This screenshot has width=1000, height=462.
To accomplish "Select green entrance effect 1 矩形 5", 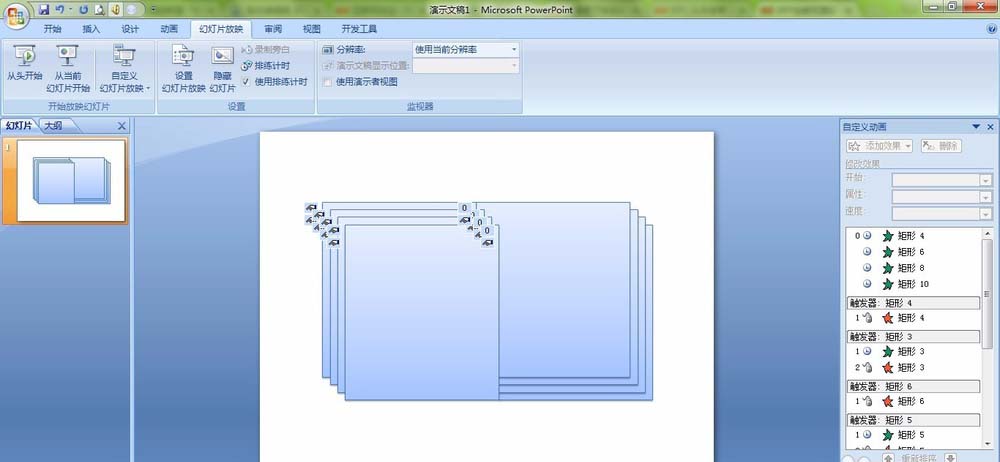I will point(914,435).
